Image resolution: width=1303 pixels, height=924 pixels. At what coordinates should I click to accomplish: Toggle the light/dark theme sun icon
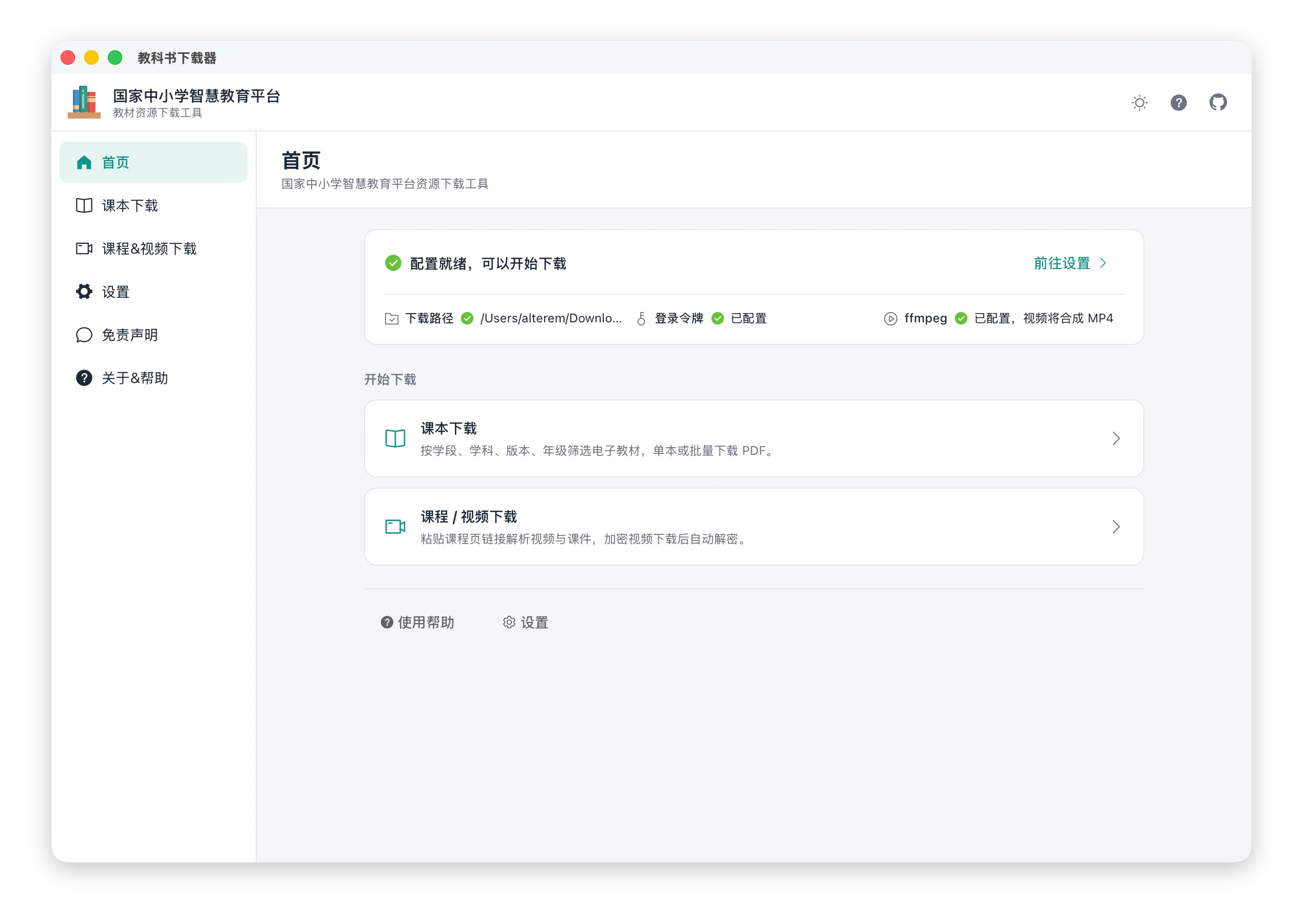coord(1139,103)
